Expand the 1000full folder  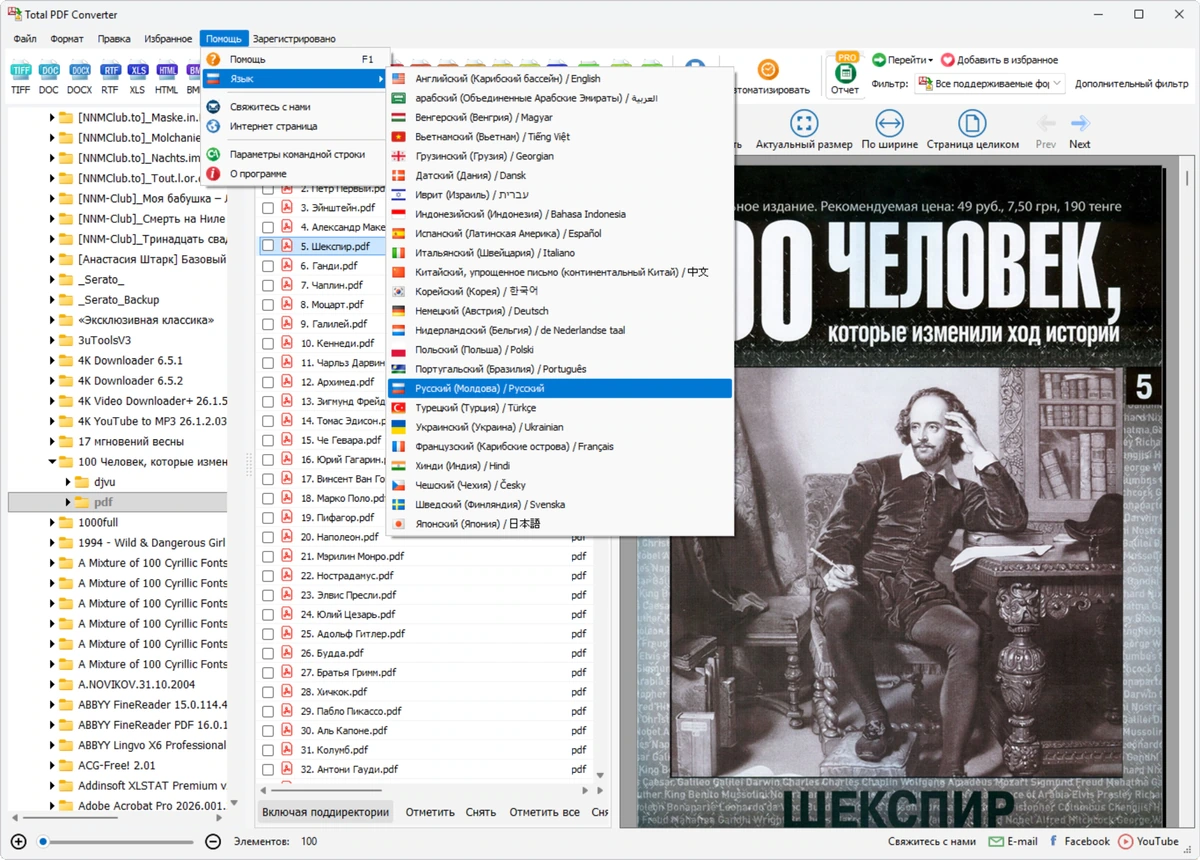[52, 522]
